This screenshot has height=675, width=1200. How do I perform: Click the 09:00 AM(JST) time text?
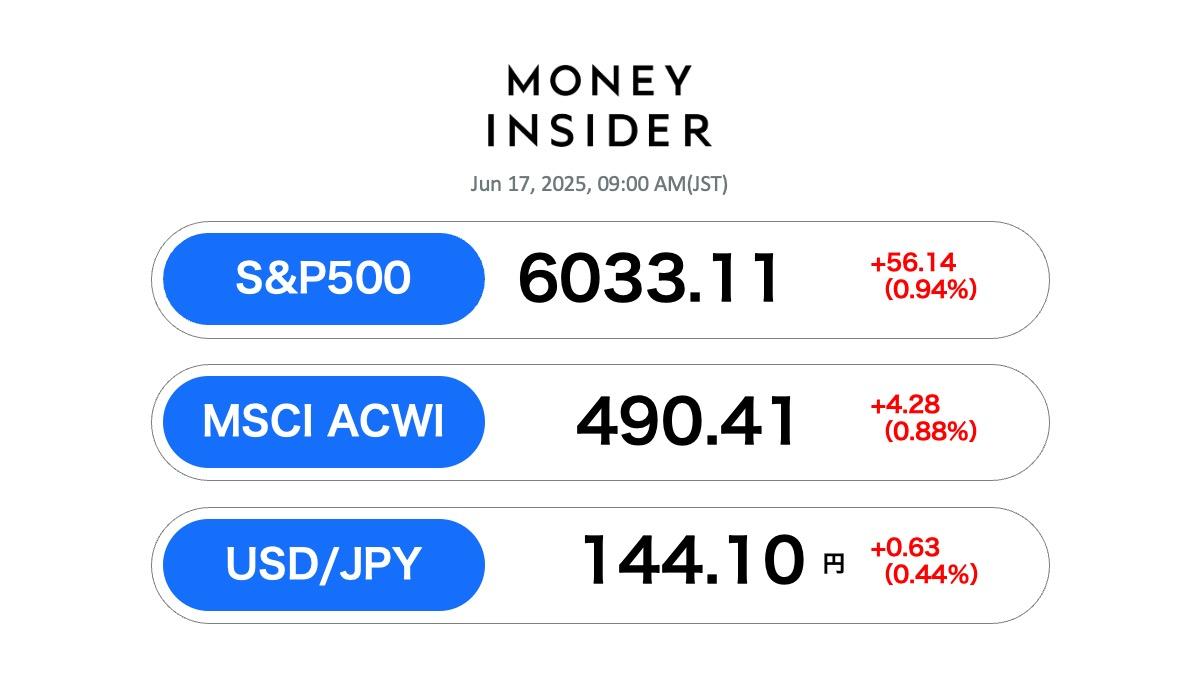662,185
